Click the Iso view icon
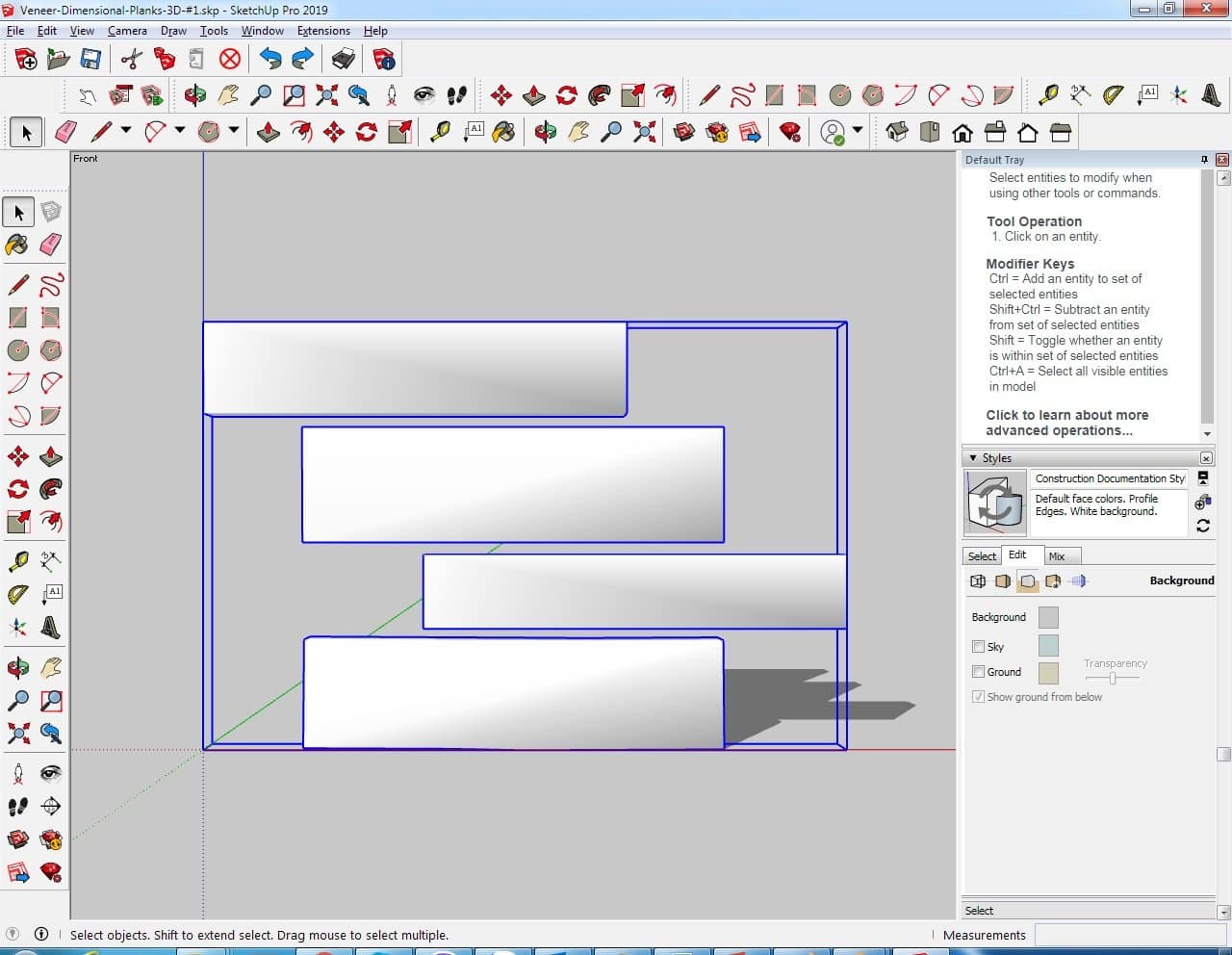This screenshot has width=1232, height=955. (897, 132)
